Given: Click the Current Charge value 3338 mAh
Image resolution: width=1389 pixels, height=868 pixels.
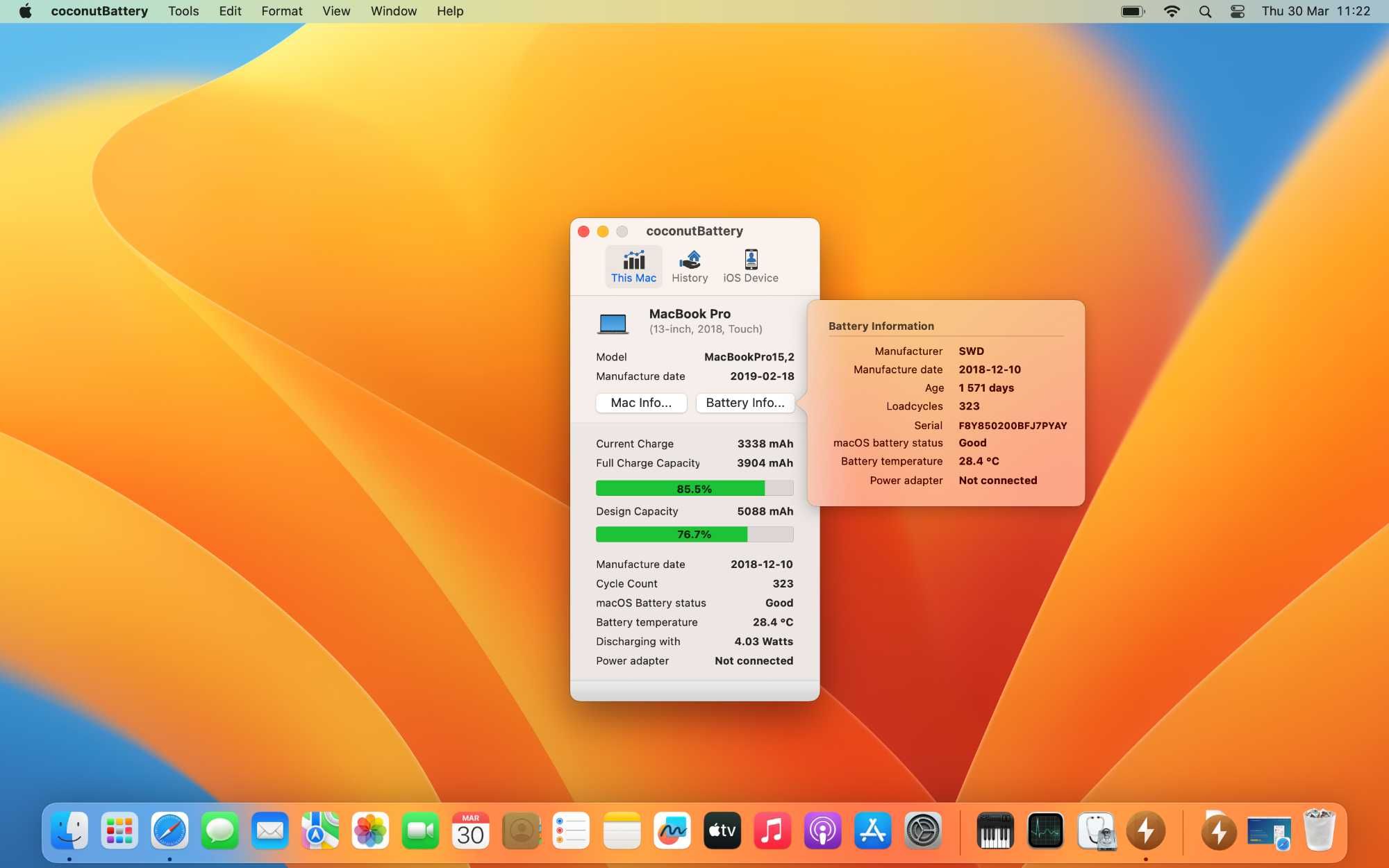Looking at the screenshot, I should 765,444.
